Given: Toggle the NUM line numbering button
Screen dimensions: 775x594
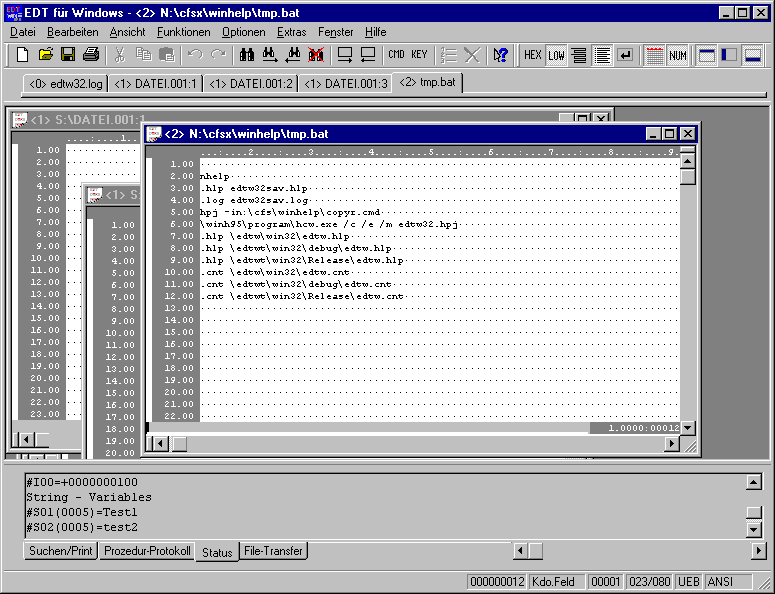Looking at the screenshot, I should [x=678, y=55].
